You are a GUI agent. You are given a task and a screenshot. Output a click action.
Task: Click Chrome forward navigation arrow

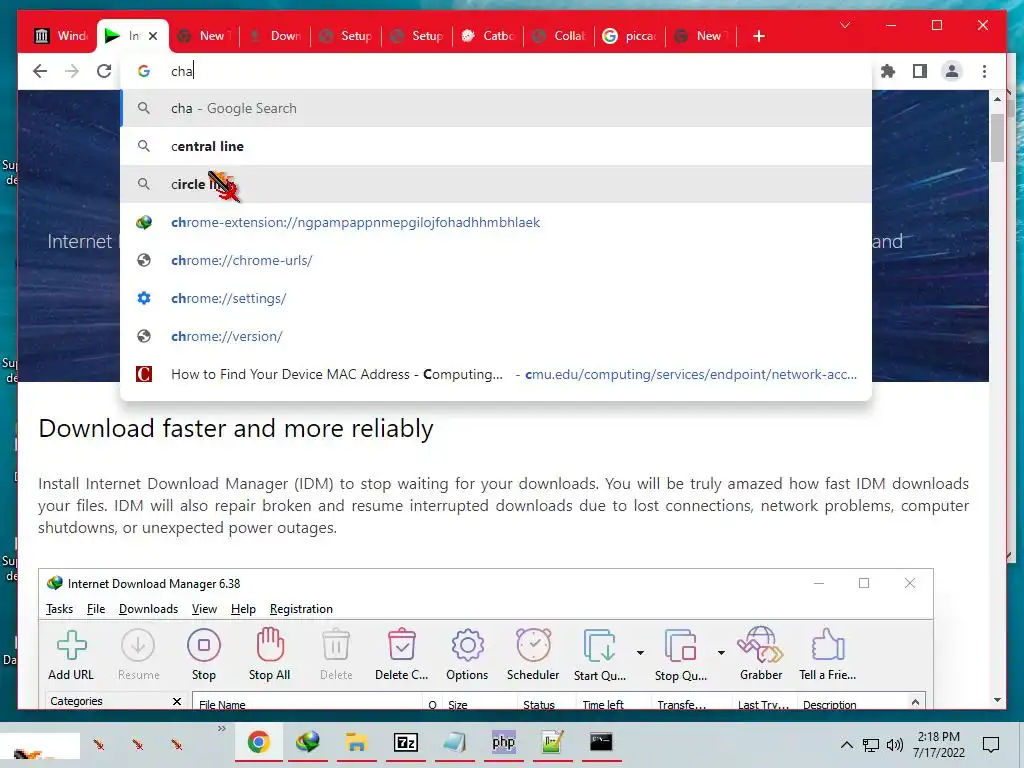click(72, 71)
